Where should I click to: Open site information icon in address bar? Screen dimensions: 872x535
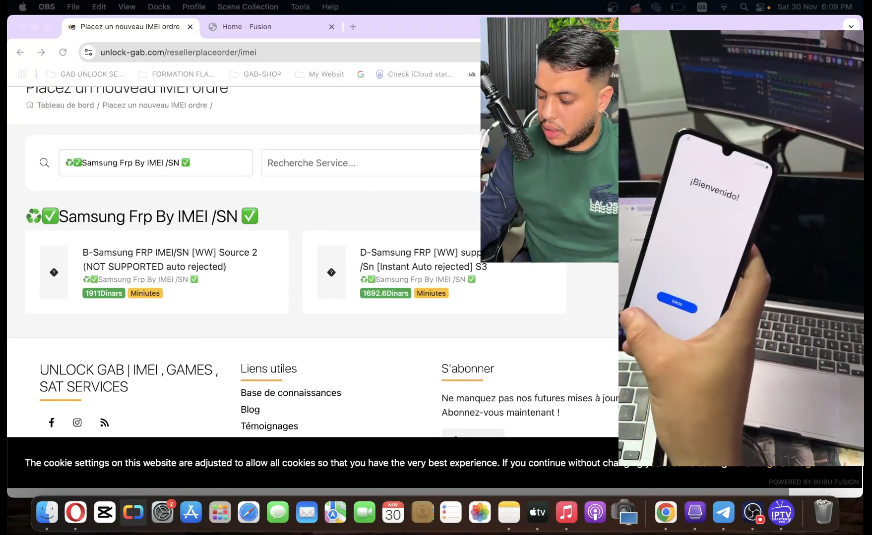88,52
